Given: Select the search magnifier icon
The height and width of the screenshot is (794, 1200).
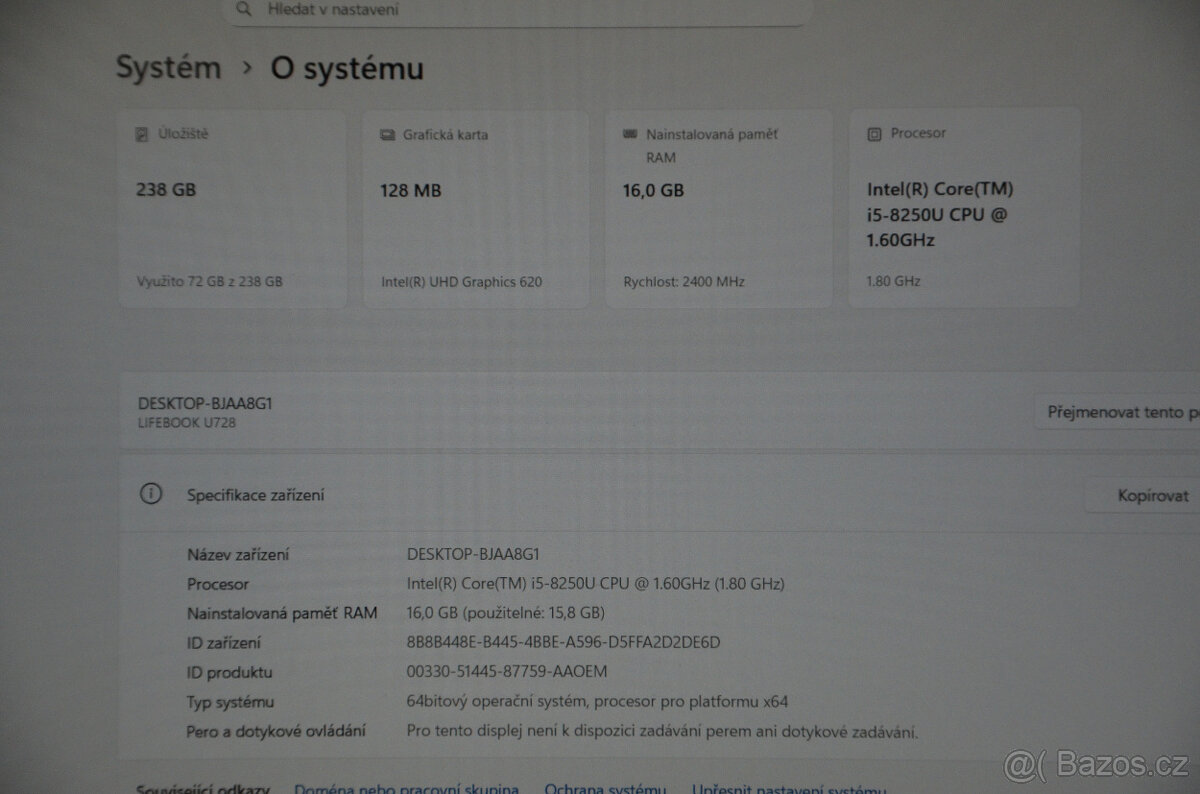Looking at the screenshot, I should (x=243, y=9).
